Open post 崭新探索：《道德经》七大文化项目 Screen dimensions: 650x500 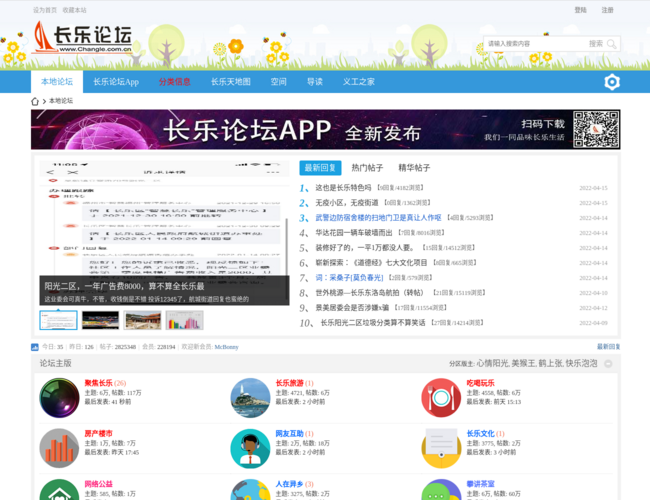click(x=371, y=262)
